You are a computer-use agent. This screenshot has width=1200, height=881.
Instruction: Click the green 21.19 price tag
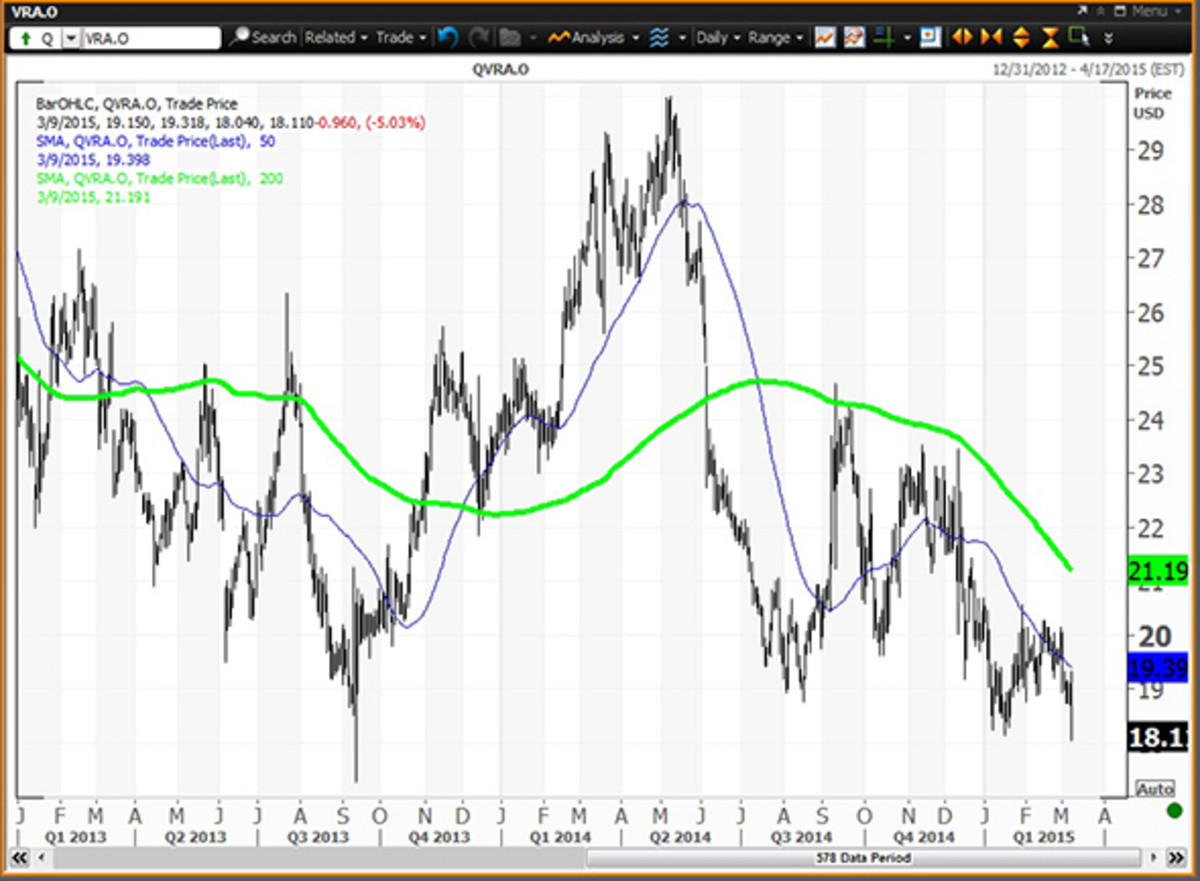[x=1158, y=570]
